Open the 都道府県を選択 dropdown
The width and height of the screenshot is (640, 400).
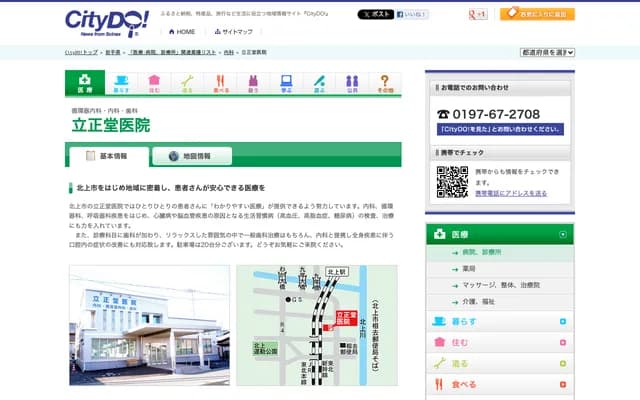click(547, 52)
